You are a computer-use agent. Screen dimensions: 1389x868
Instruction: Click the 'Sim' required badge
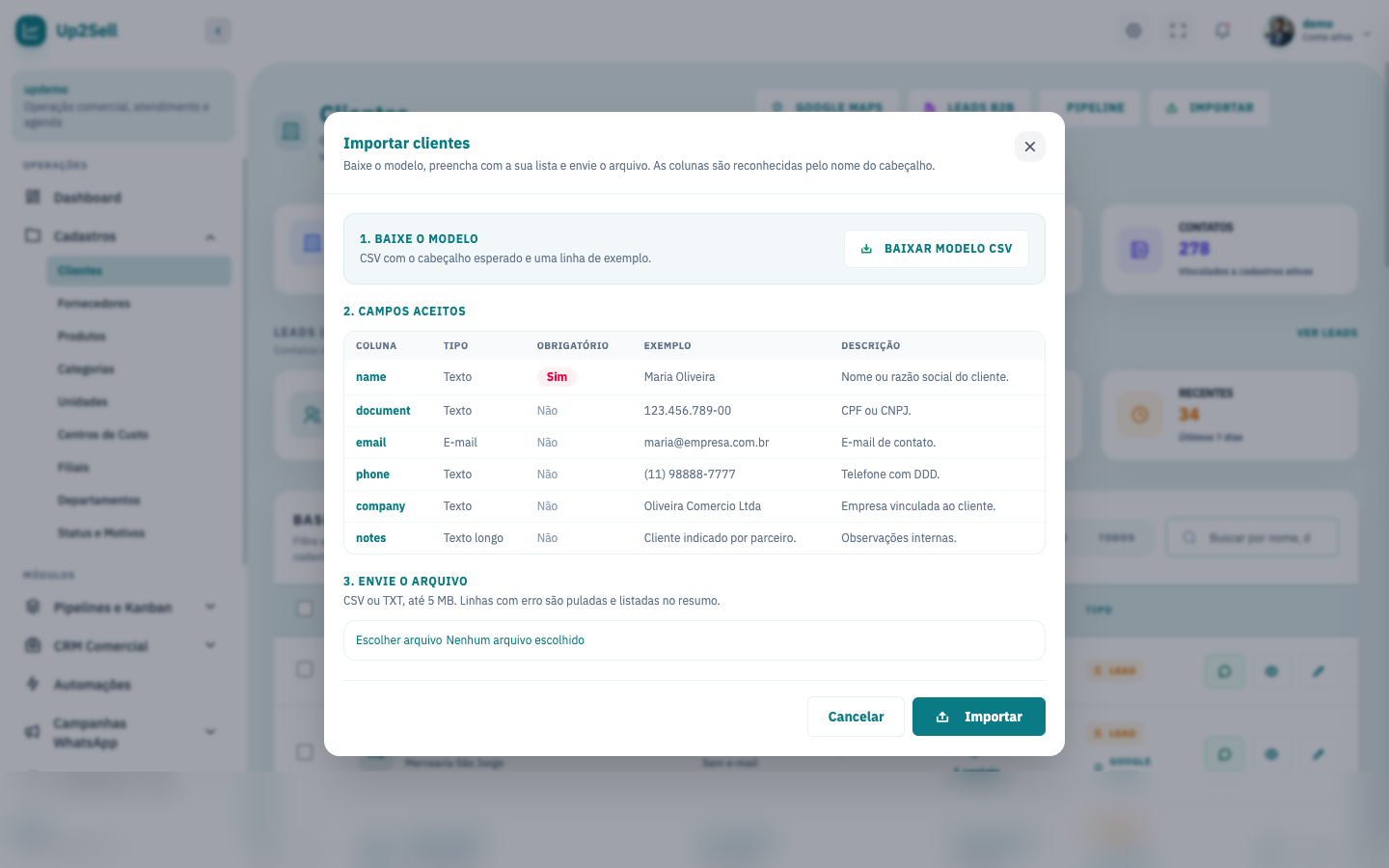[x=557, y=377]
